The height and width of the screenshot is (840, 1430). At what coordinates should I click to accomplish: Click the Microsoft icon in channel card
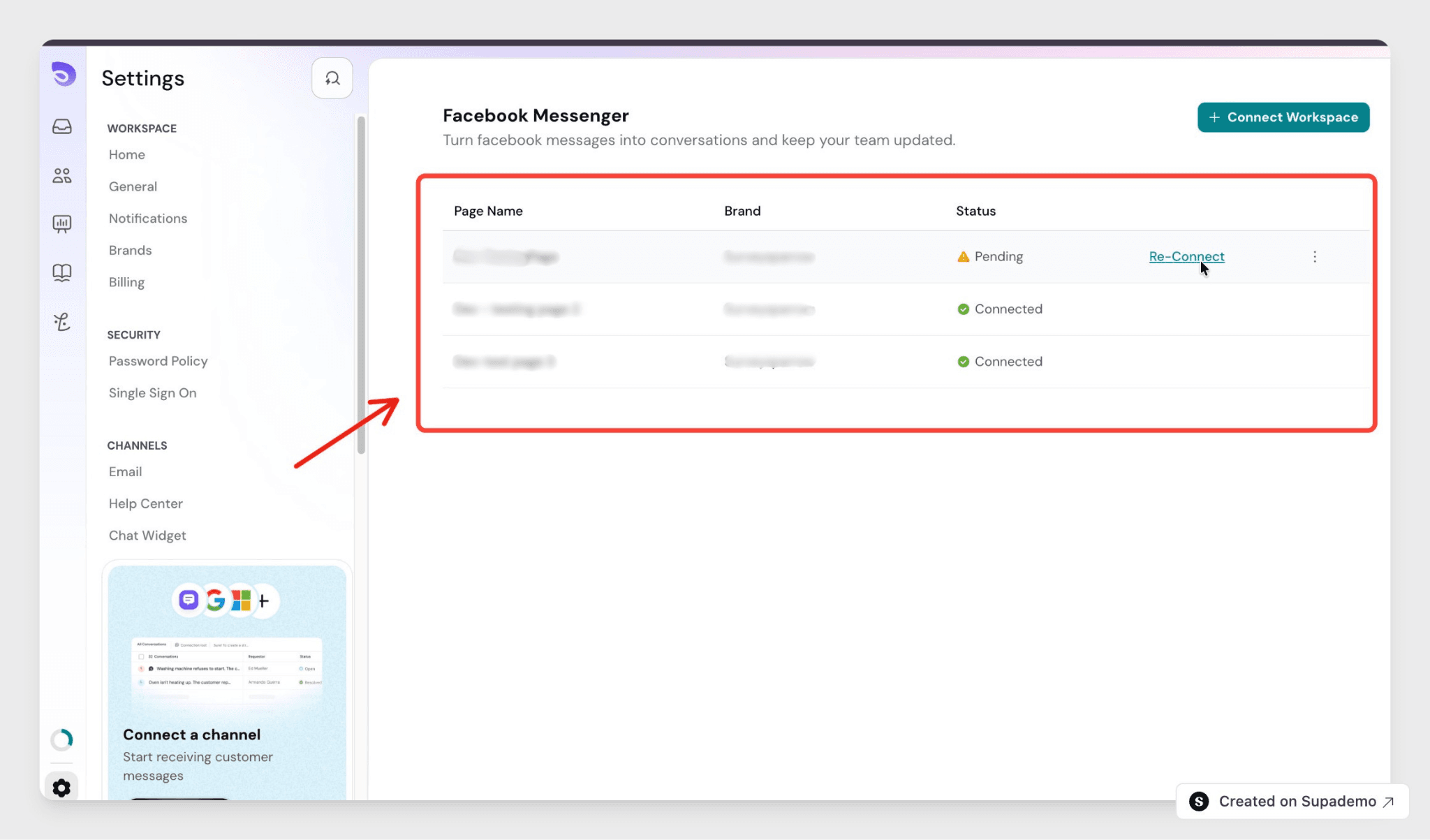241,600
